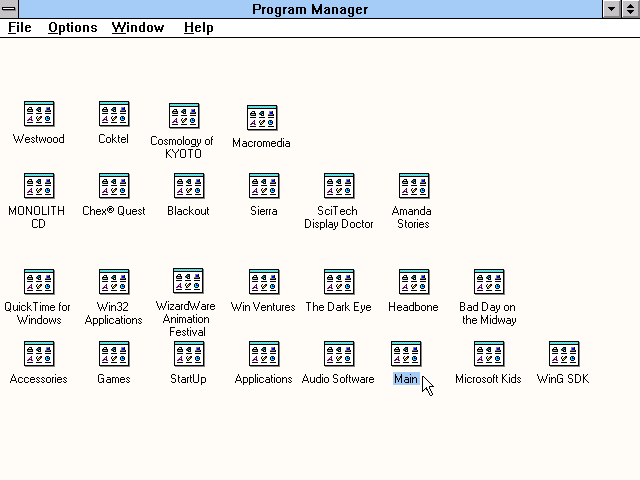The image size is (640, 480).
Task: Select the Win32 Applications group icon
Action: click(x=114, y=282)
